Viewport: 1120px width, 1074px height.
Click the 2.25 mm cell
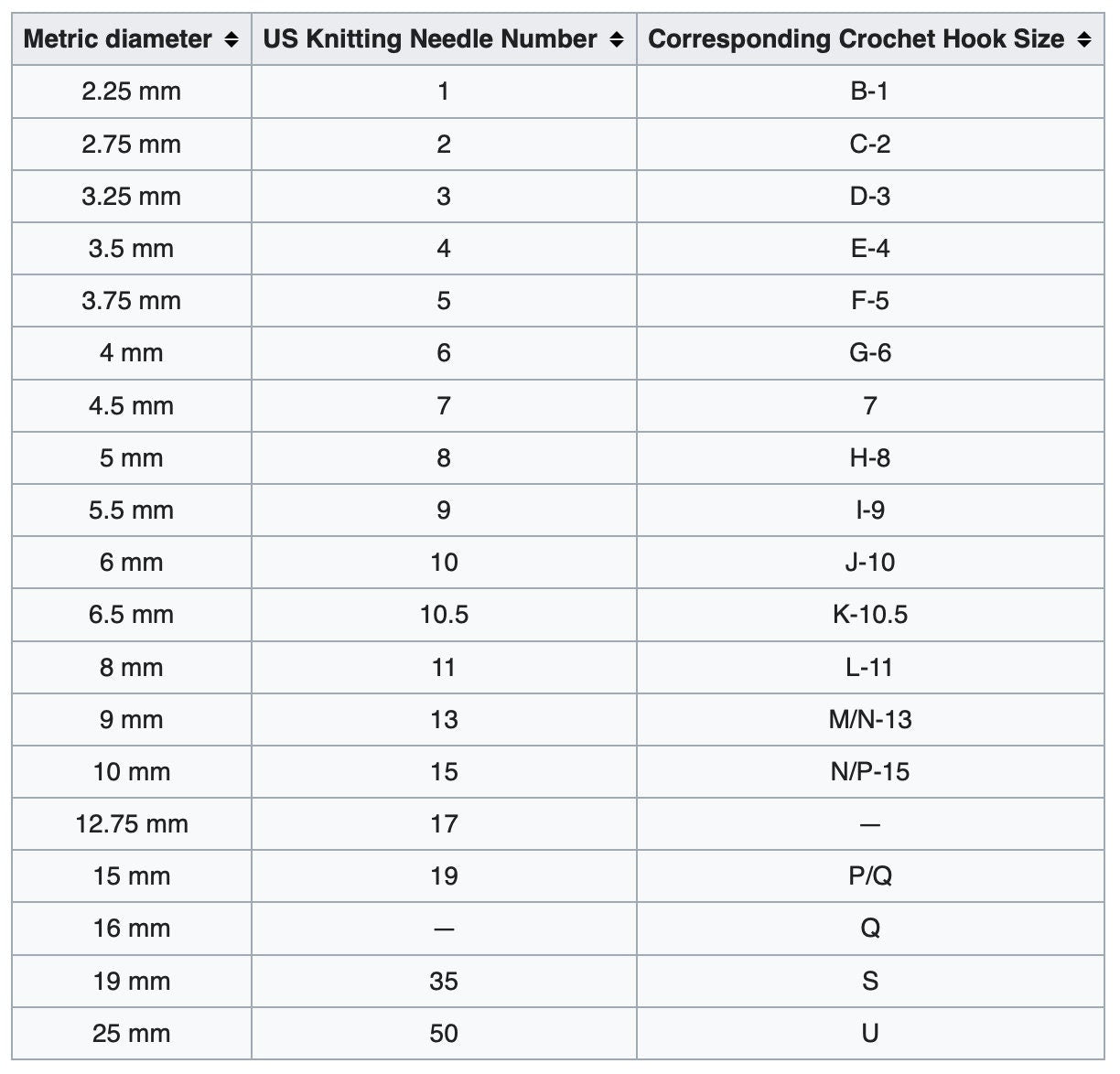[132, 91]
